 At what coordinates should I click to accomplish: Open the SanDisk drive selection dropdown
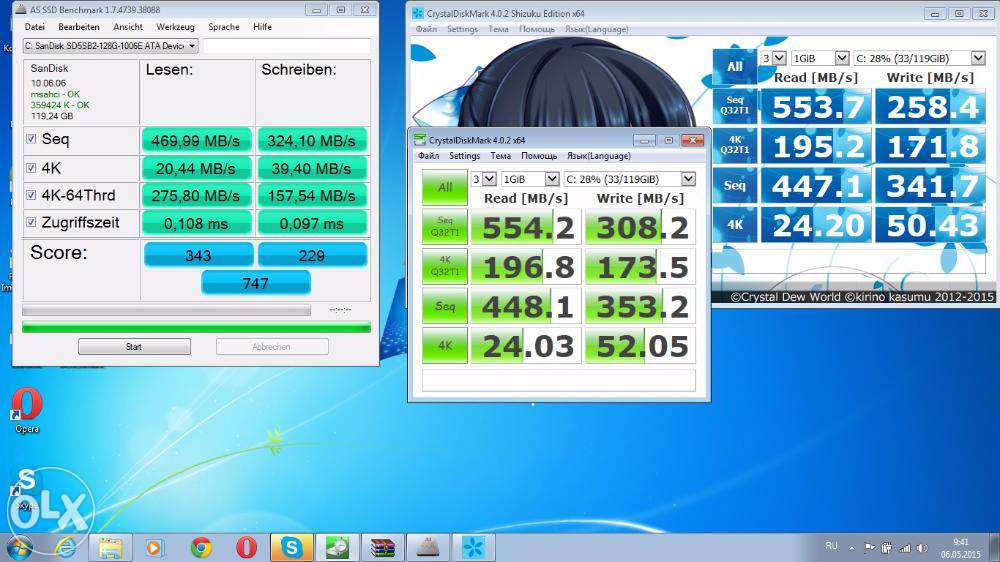coord(110,46)
